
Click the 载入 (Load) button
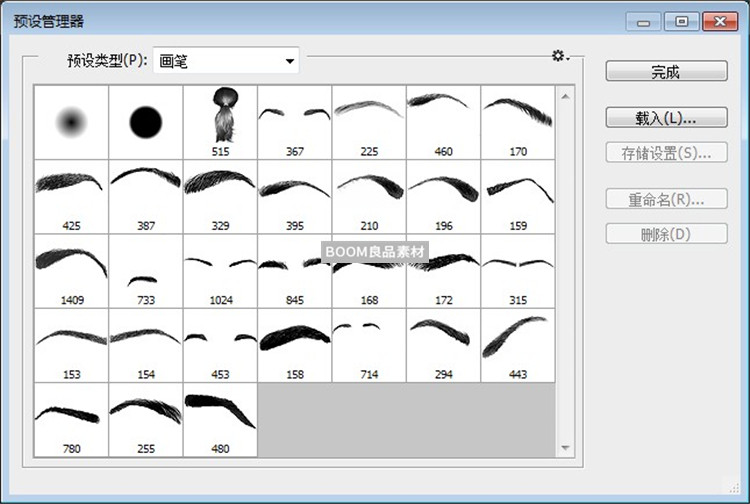click(665, 118)
